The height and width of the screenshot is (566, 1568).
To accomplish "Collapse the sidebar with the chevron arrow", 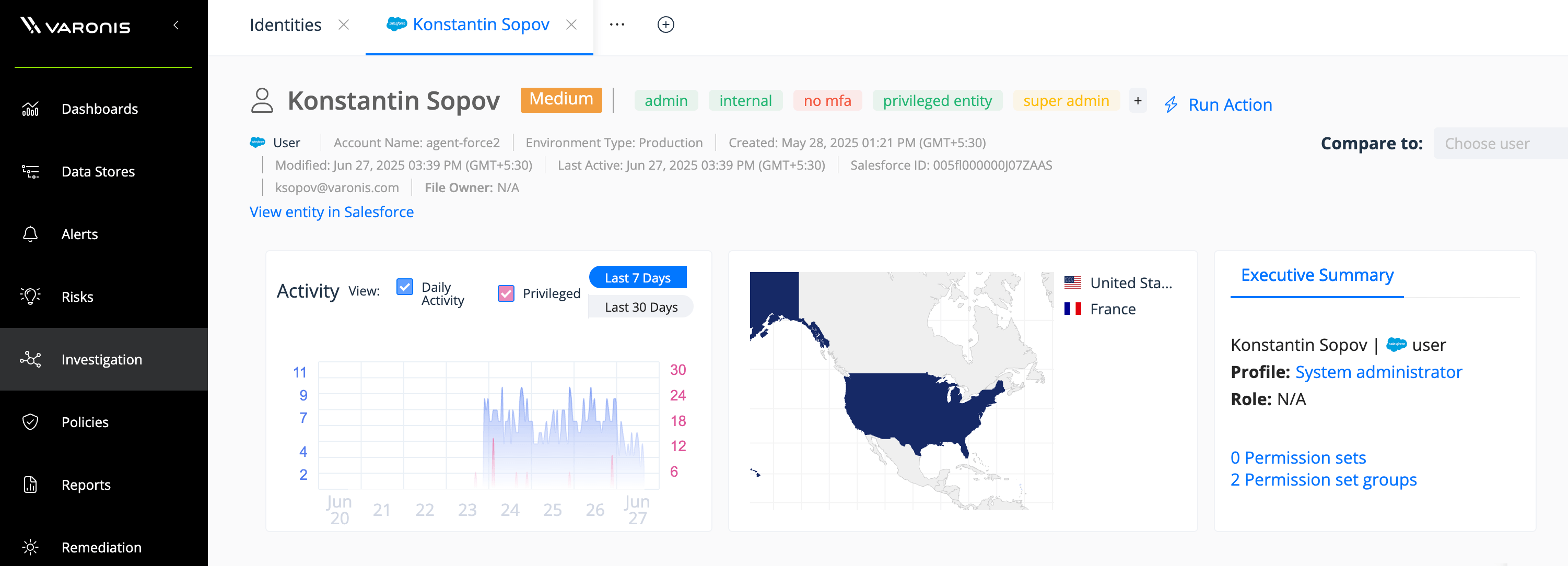I will (176, 25).
